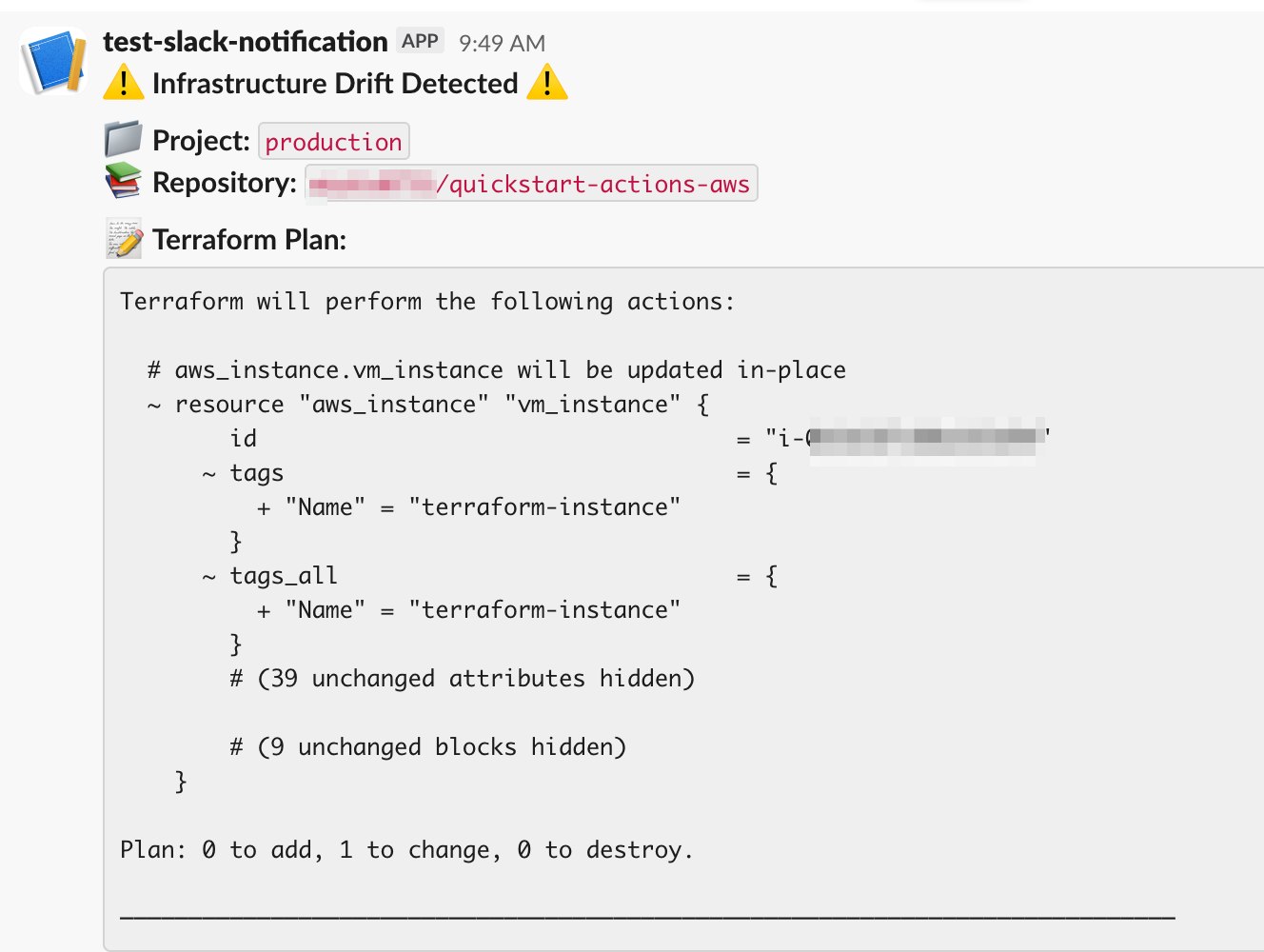The image size is (1264, 952).
Task: Open the message from test-slack-notification bot name
Action: click(245, 41)
